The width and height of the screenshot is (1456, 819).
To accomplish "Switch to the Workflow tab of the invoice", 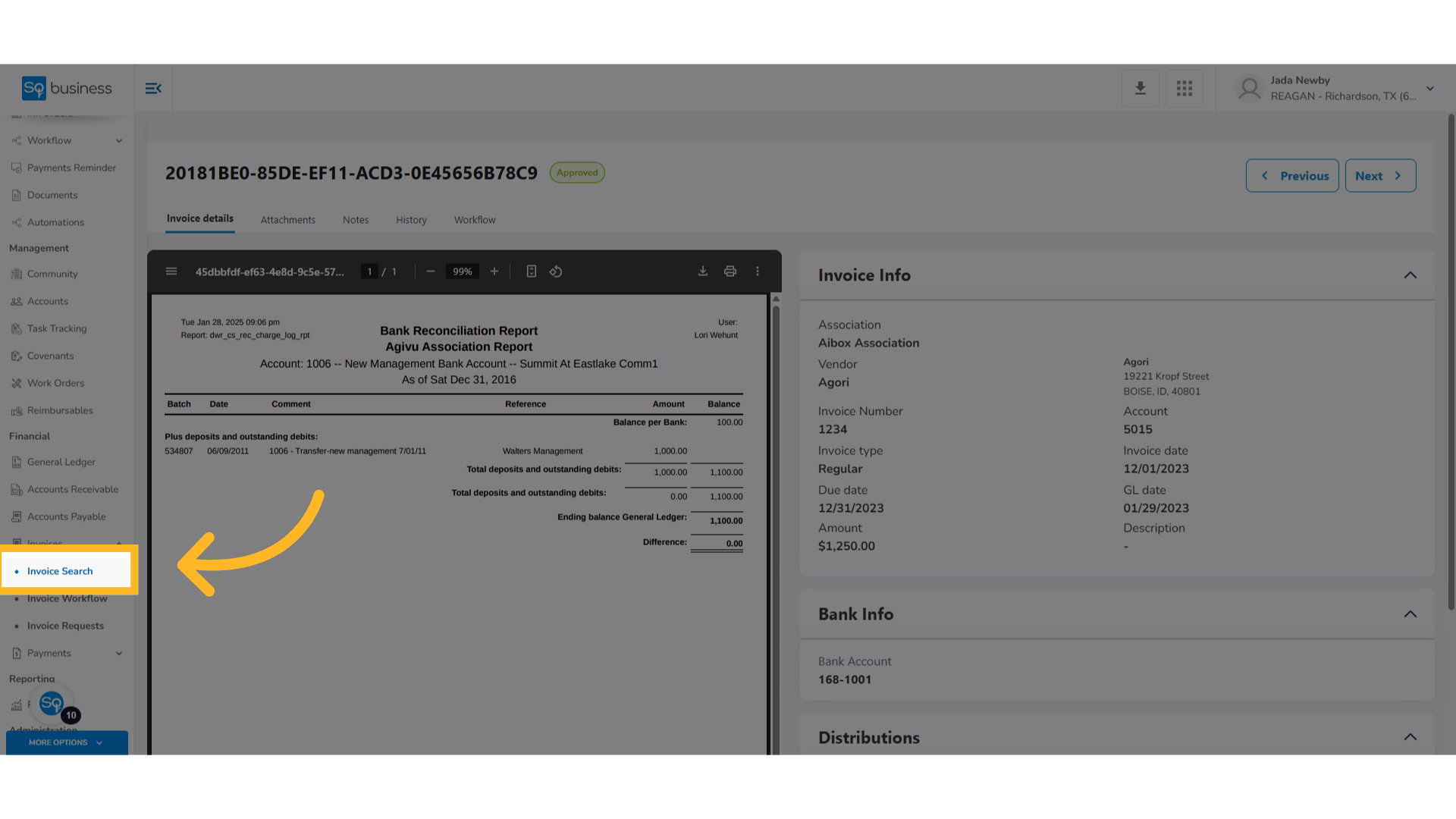I will point(475,220).
